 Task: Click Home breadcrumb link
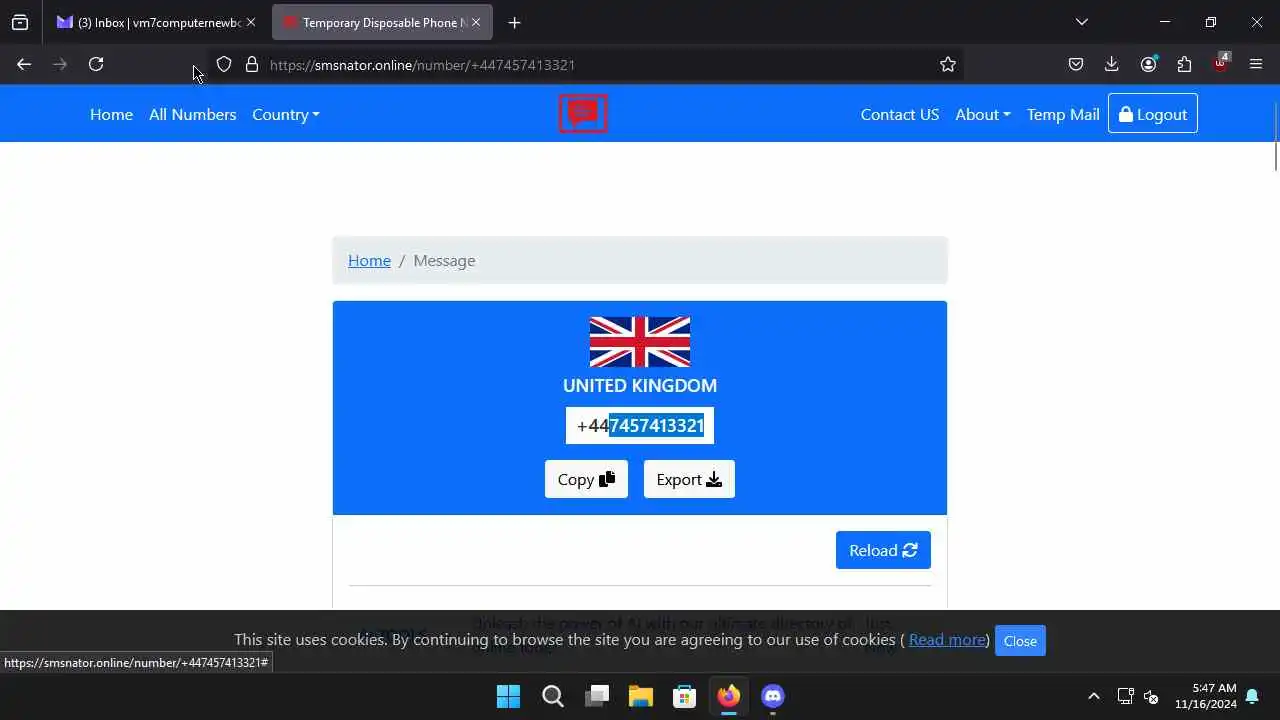pyautogui.click(x=369, y=260)
